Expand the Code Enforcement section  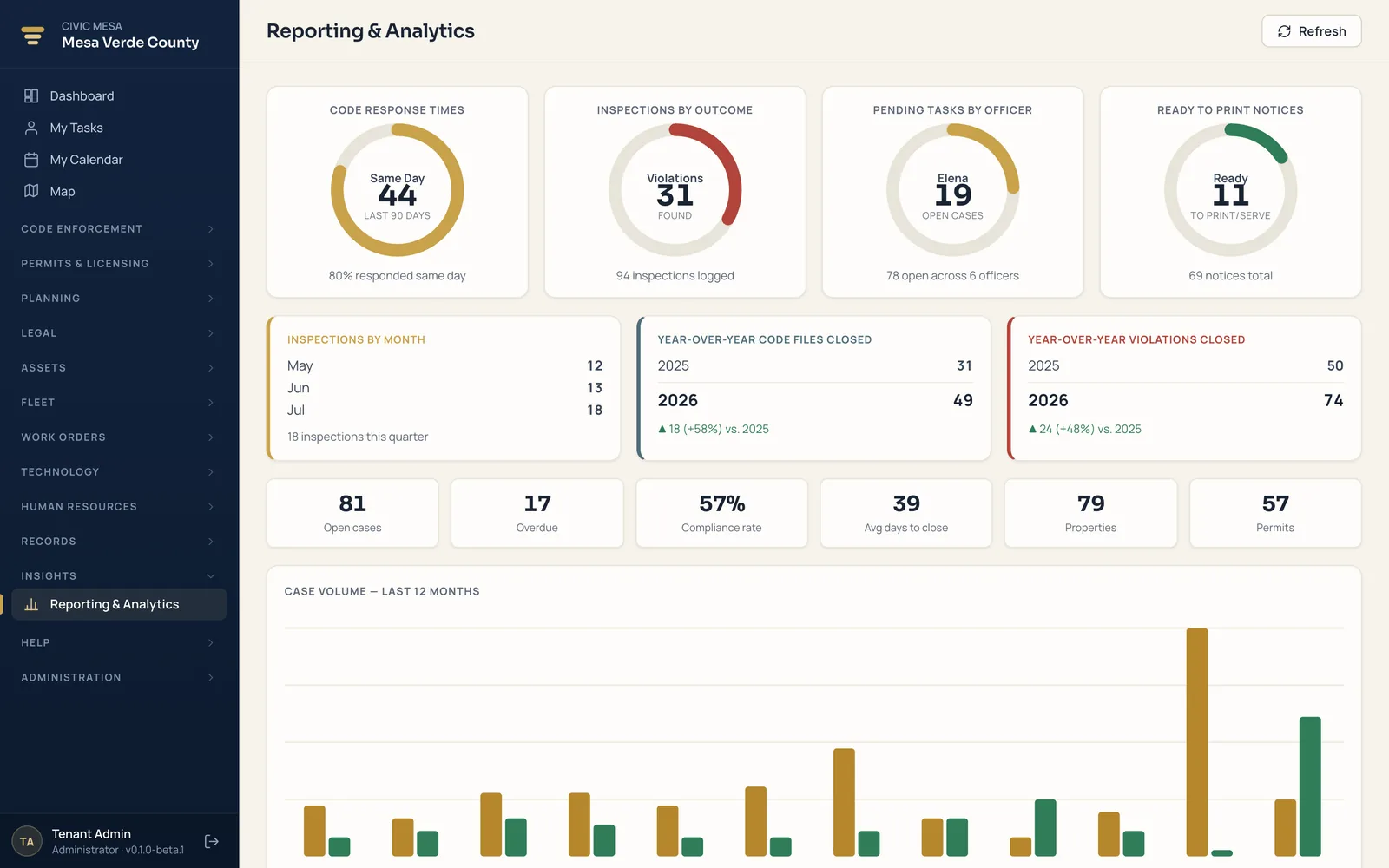click(x=119, y=229)
